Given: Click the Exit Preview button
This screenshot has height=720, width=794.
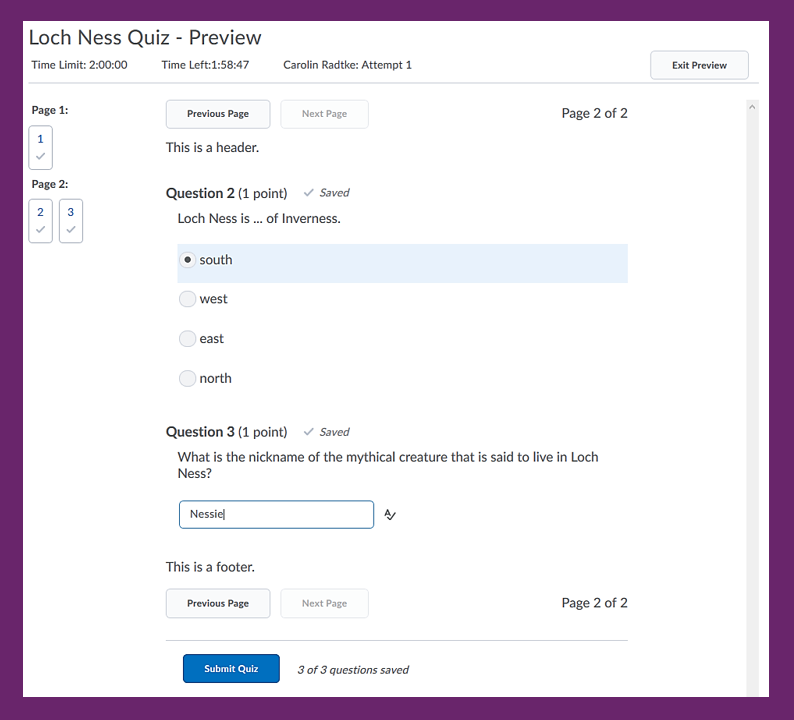Looking at the screenshot, I should (x=699, y=65).
